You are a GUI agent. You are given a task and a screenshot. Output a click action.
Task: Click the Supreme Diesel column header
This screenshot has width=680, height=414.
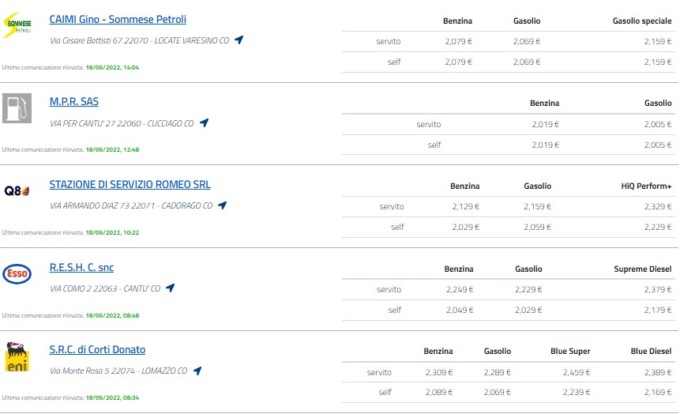click(643, 269)
